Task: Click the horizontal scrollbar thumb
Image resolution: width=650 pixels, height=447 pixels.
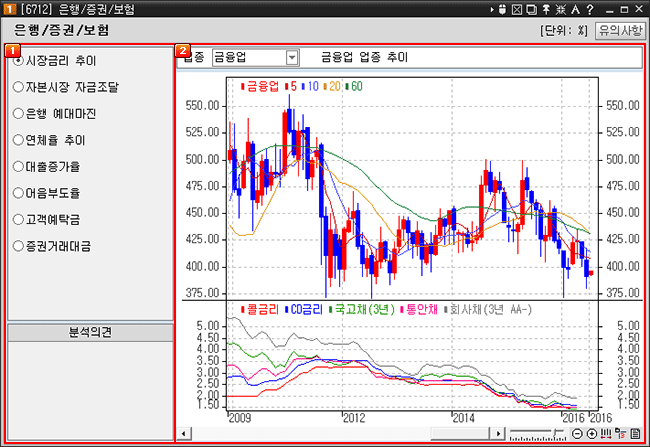Action: click(x=461, y=434)
